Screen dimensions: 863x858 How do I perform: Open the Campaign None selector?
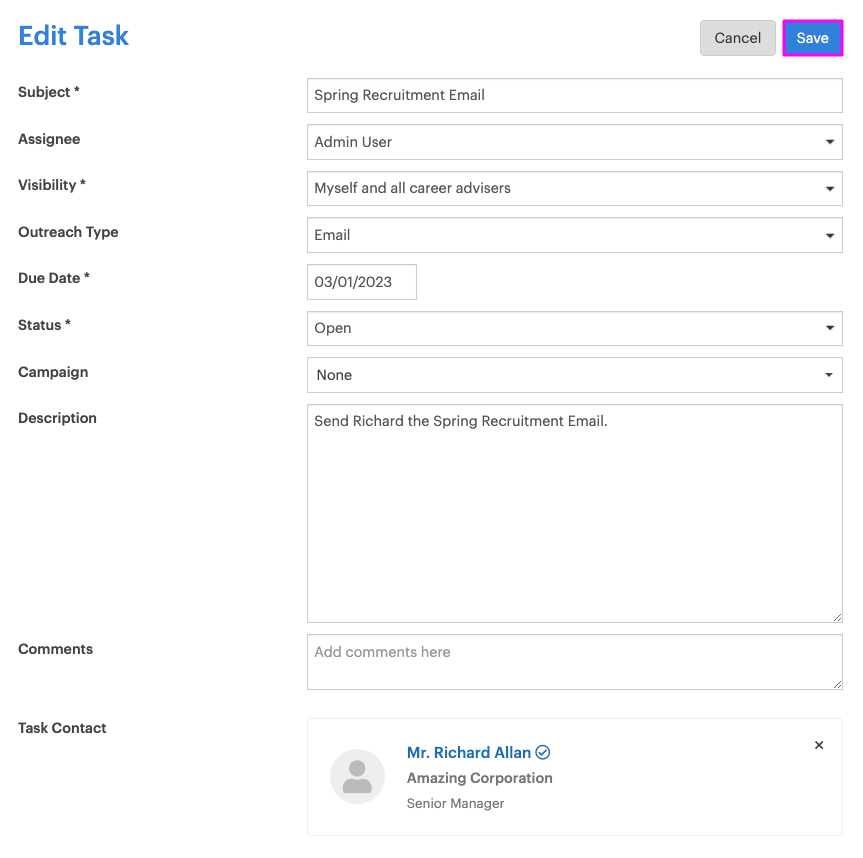click(x=573, y=375)
